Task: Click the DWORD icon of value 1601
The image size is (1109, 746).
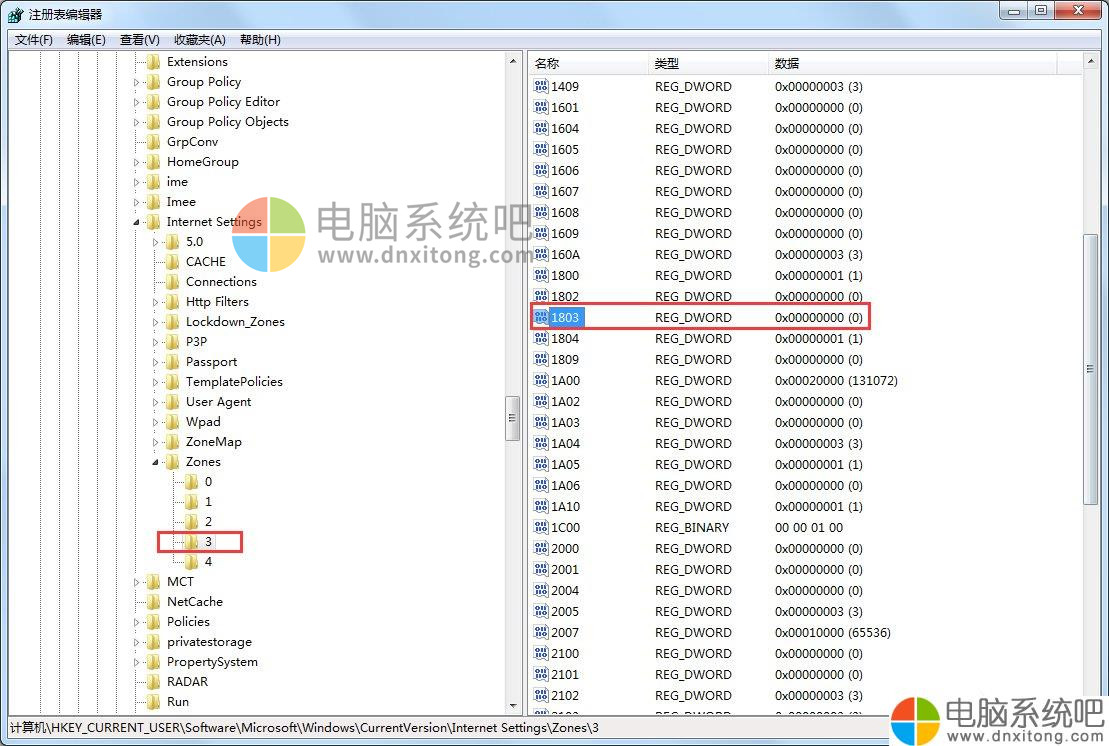Action: pos(541,107)
